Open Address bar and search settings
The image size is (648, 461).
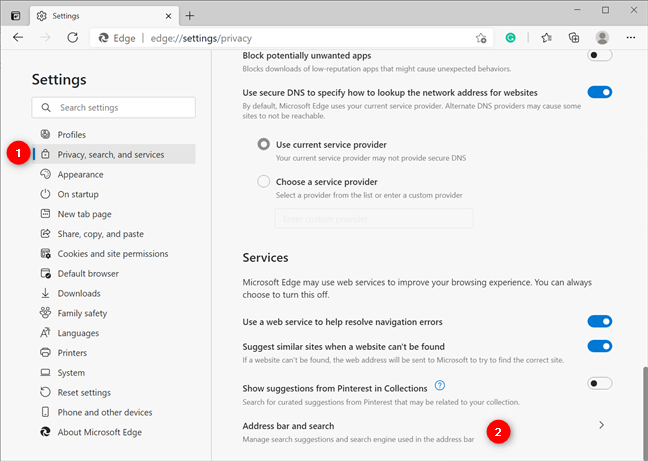[x=427, y=432]
